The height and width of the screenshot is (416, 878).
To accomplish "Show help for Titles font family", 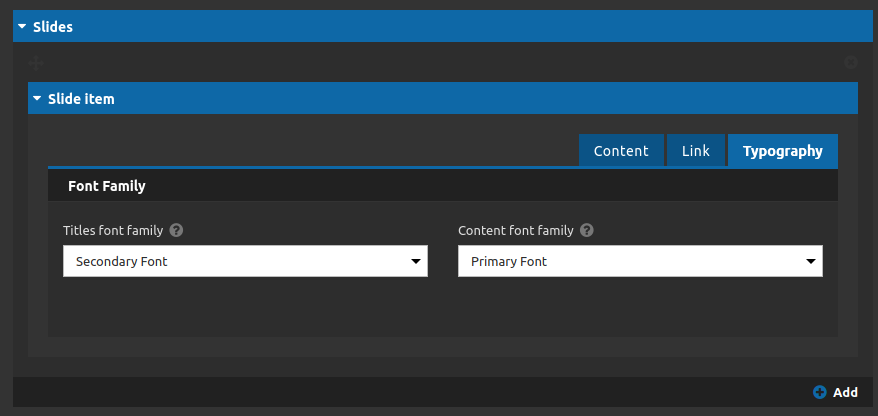I will click(176, 230).
